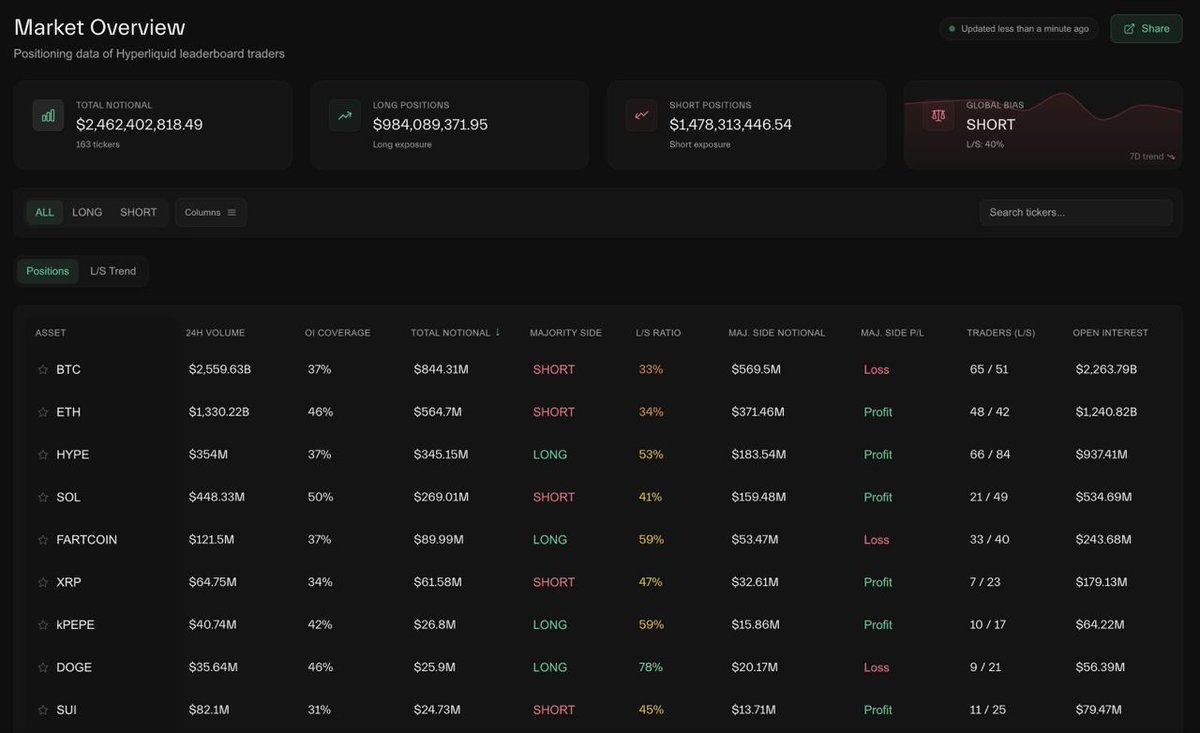
Task: Click SUI majority side notional $13.71M
Action: coord(755,710)
